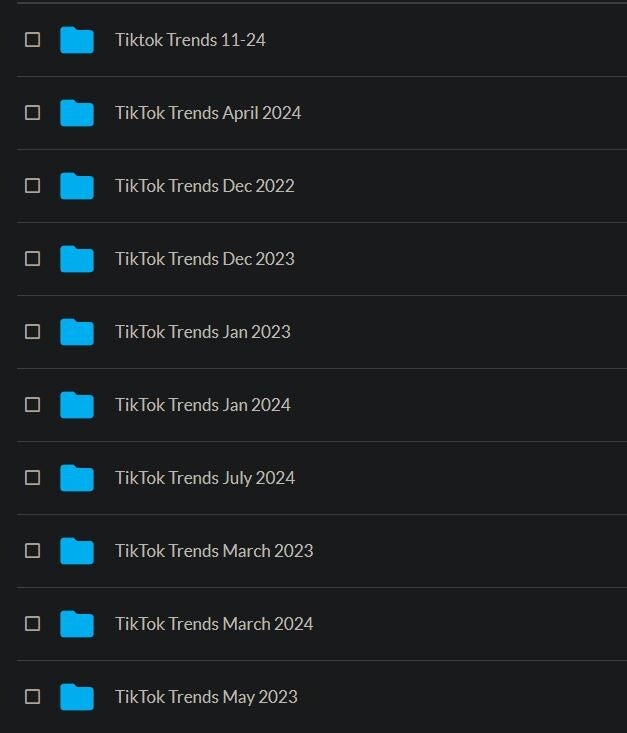Open the TikTok Trends March 2023 name link

coord(213,551)
